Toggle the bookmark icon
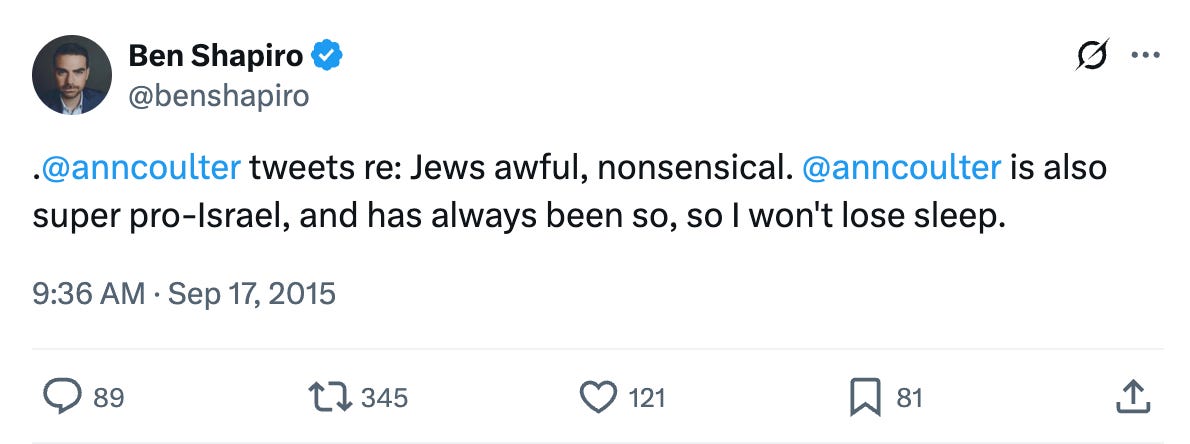1190x444 pixels. point(864,398)
